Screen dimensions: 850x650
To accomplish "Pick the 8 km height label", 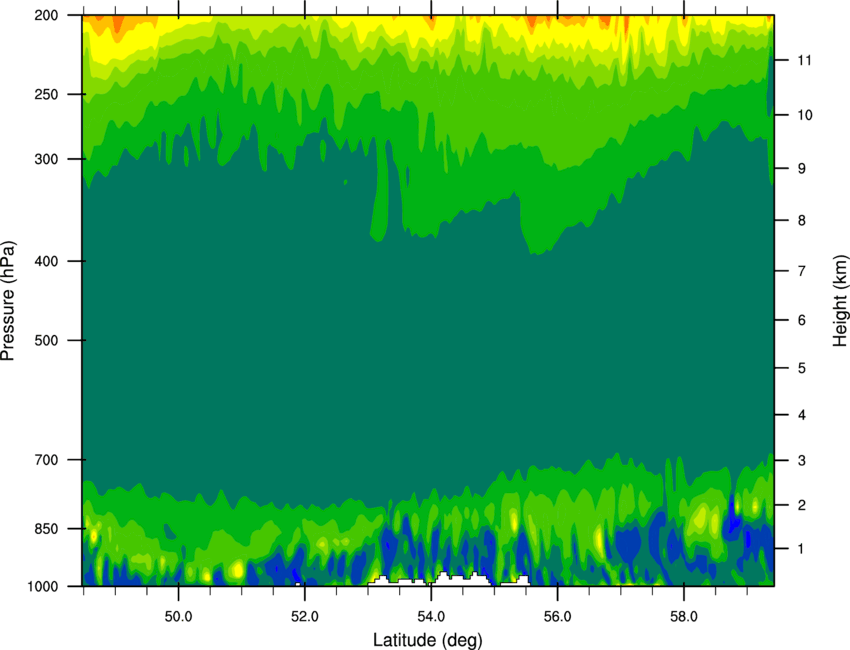I will click(x=801, y=221).
